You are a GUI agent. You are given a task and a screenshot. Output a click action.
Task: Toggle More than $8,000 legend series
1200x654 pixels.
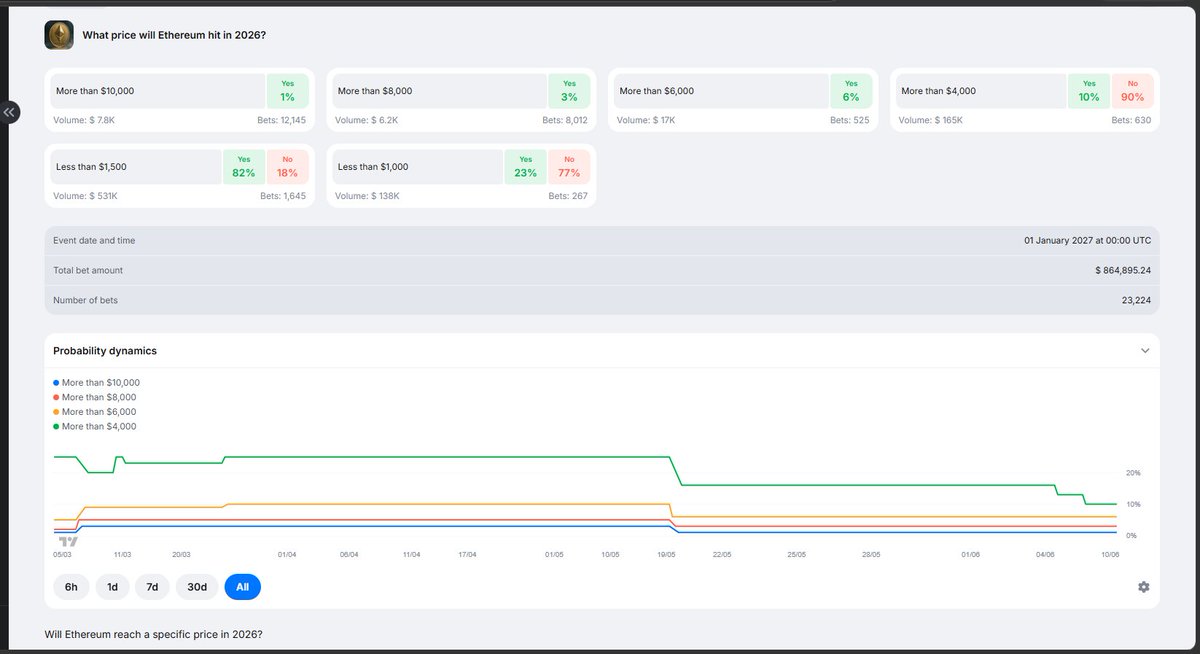[94, 397]
